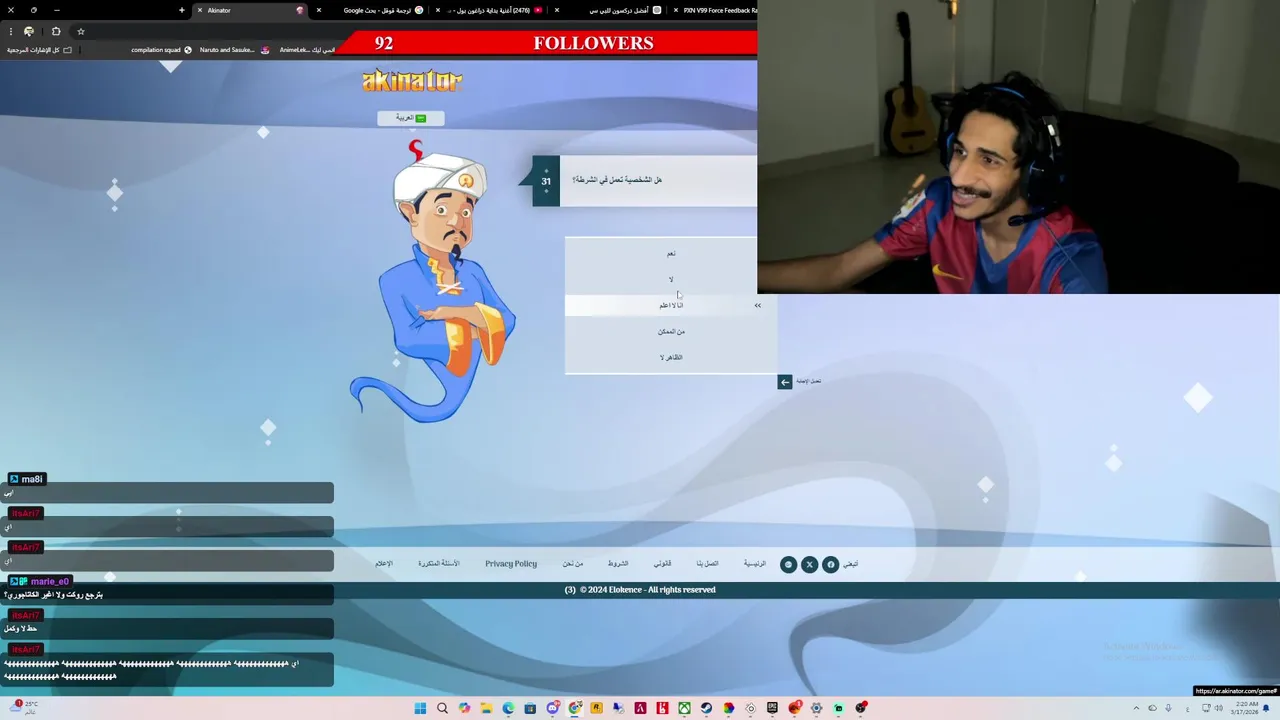The image size is (1280, 720).
Task: Answer نعم (Yes) to the question
Action: click(671, 253)
